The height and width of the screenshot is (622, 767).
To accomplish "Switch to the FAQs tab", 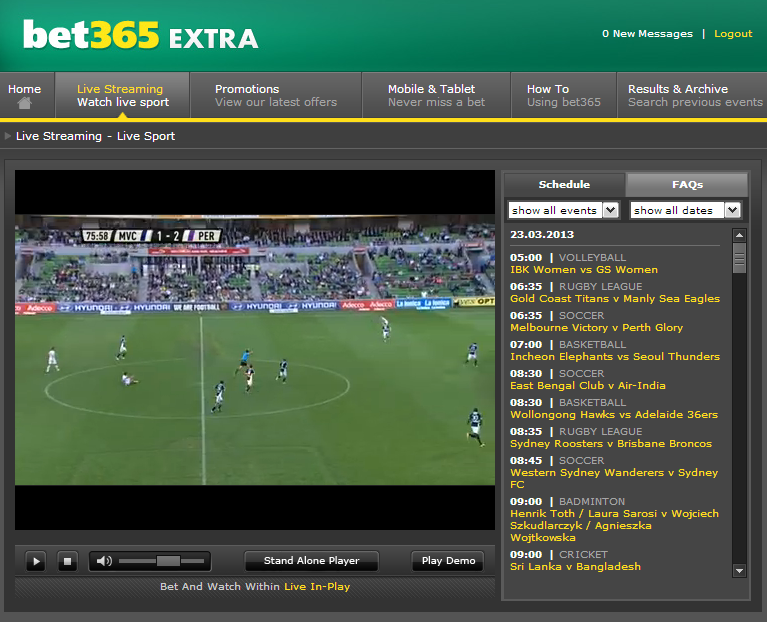I will click(687, 184).
